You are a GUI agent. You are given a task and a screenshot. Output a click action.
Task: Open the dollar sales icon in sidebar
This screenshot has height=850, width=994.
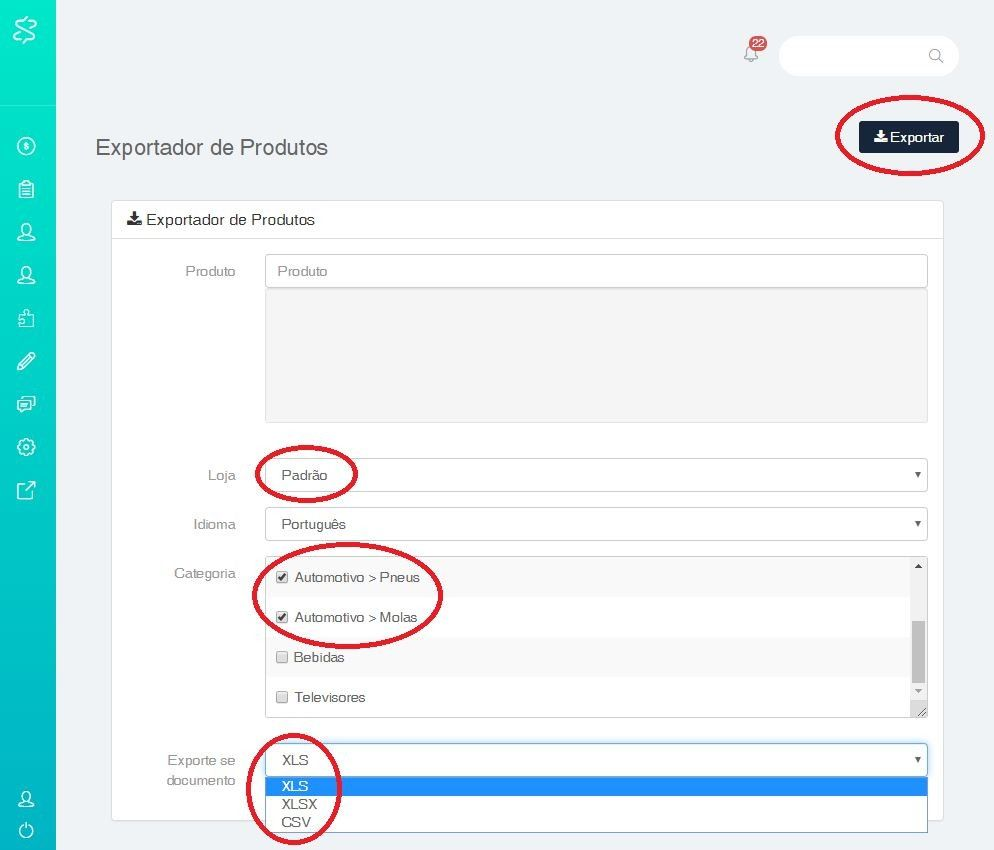pos(26,146)
